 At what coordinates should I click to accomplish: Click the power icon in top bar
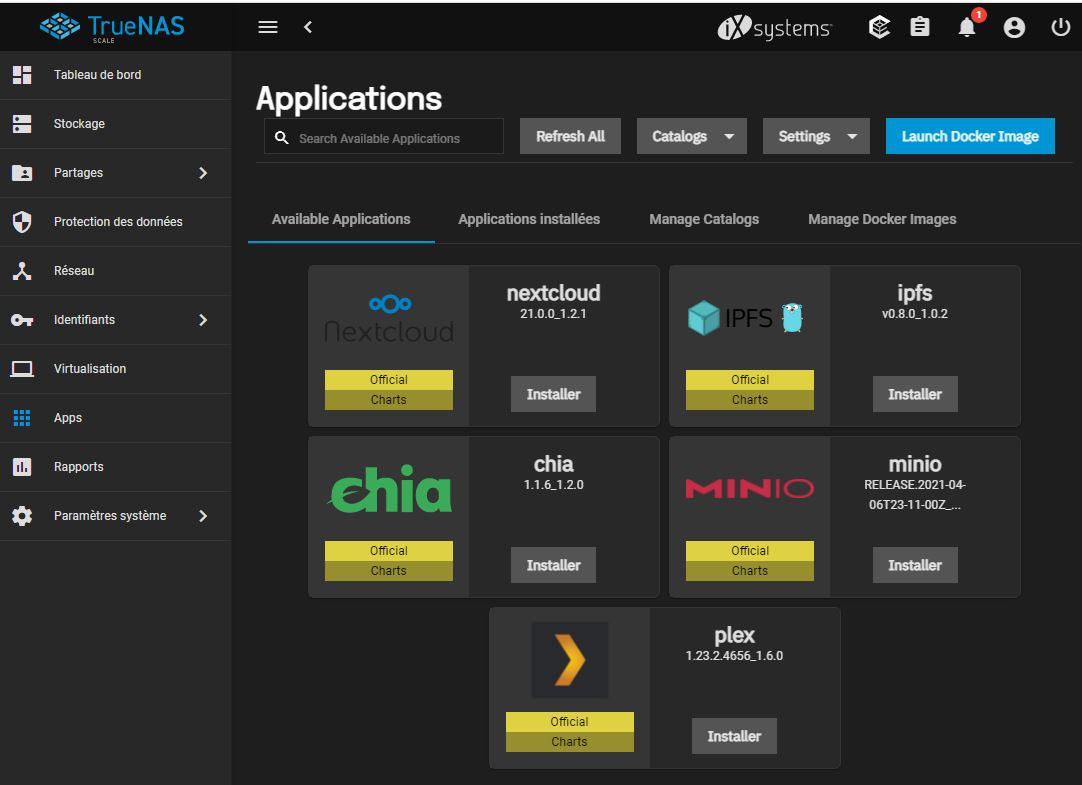tap(1060, 27)
